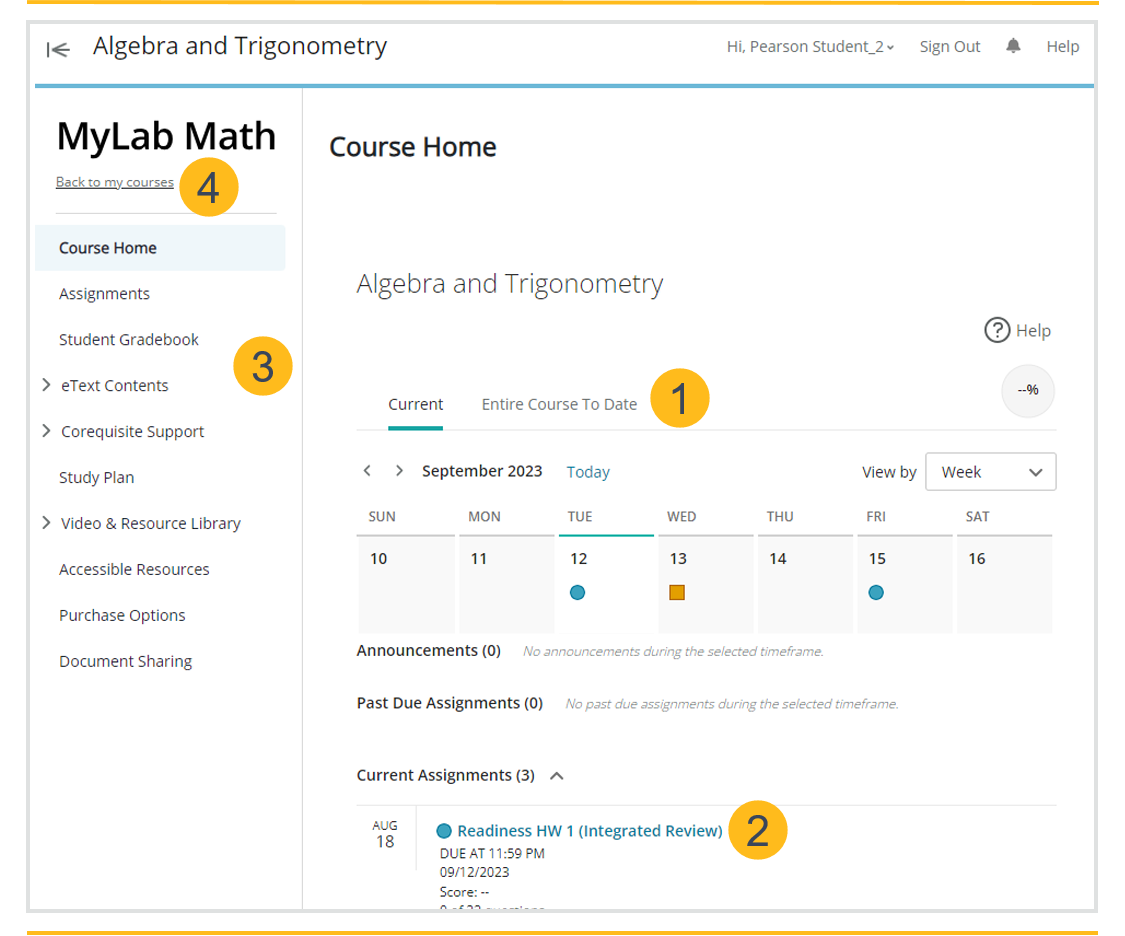The height and width of the screenshot is (936, 1125).
Task: Click the blue dot beside Readiness HW 1
Action: pyautogui.click(x=444, y=831)
